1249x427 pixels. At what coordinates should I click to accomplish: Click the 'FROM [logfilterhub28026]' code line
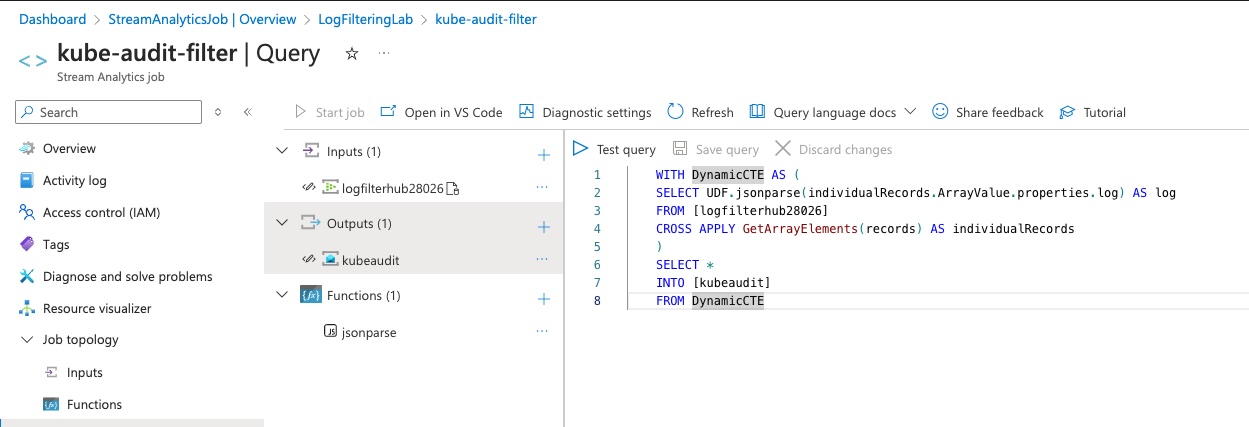[742, 210]
